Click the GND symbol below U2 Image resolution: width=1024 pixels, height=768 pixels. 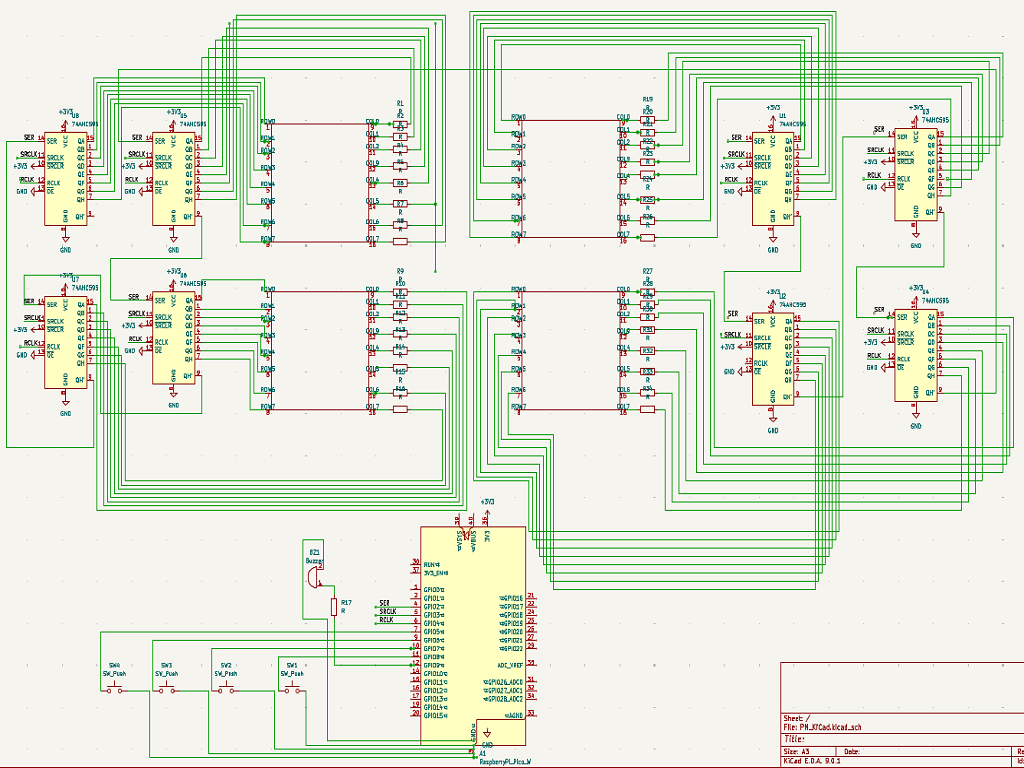coord(773,419)
